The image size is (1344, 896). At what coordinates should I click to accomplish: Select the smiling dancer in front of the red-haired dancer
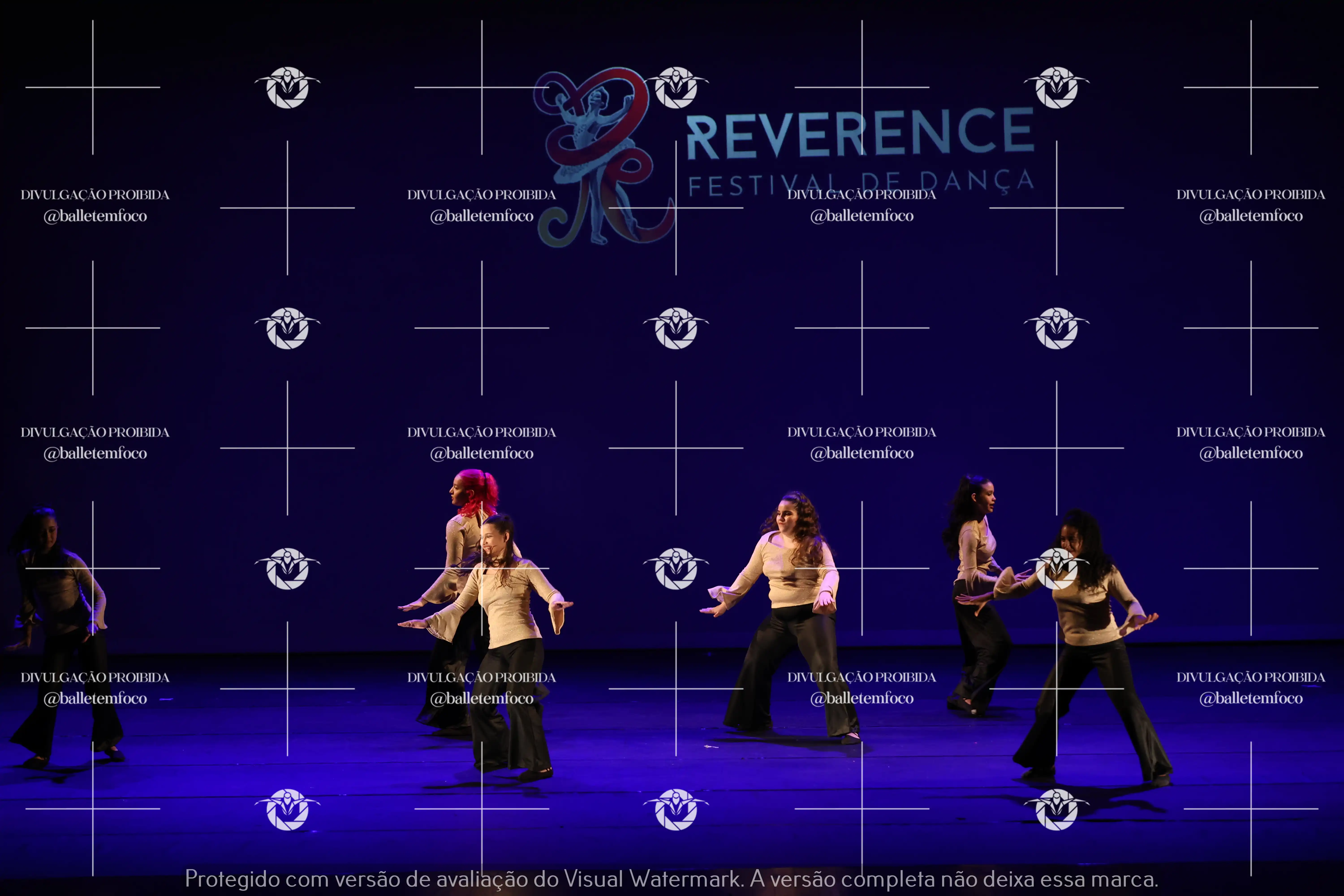click(508, 606)
